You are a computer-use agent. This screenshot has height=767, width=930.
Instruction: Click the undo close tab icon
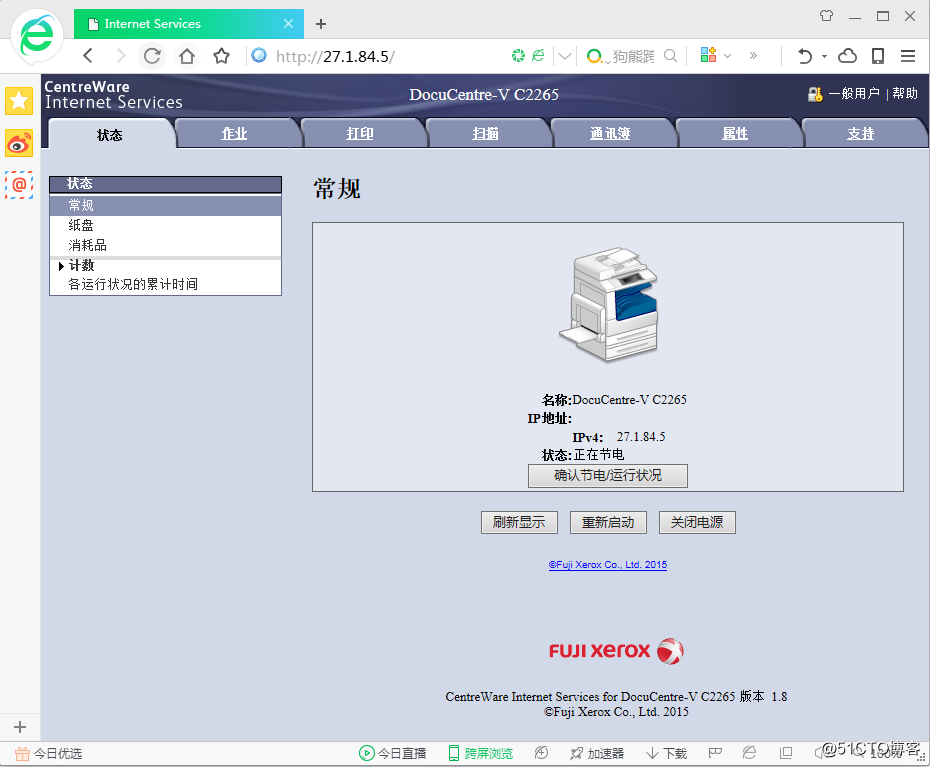tap(805, 56)
